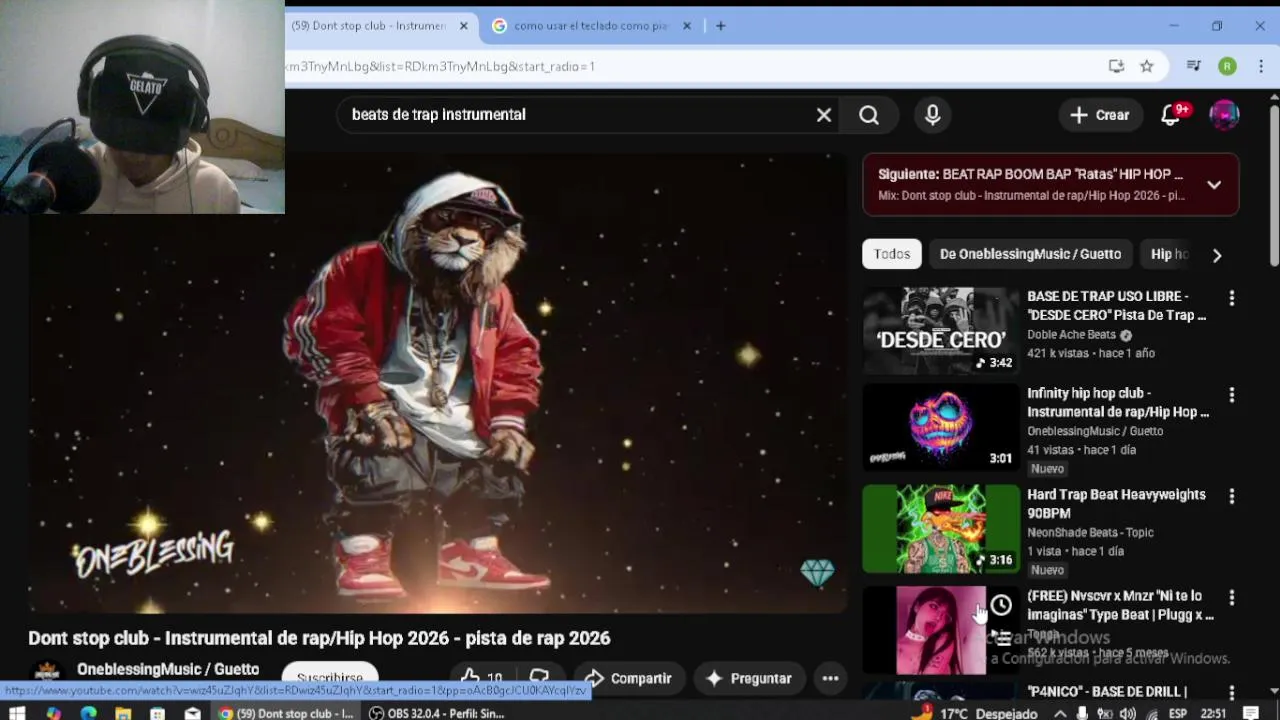This screenshot has height=720, width=1280.
Task: Switch to 'como usar el teclado' browser tab
Action: (x=590, y=26)
